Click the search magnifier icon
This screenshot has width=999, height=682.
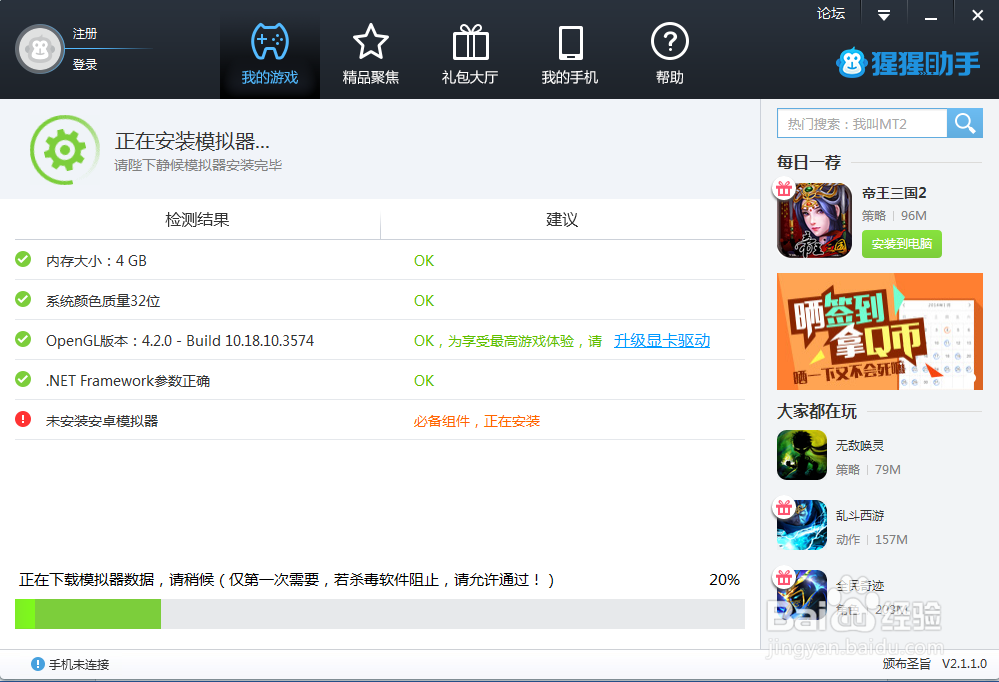[964, 123]
